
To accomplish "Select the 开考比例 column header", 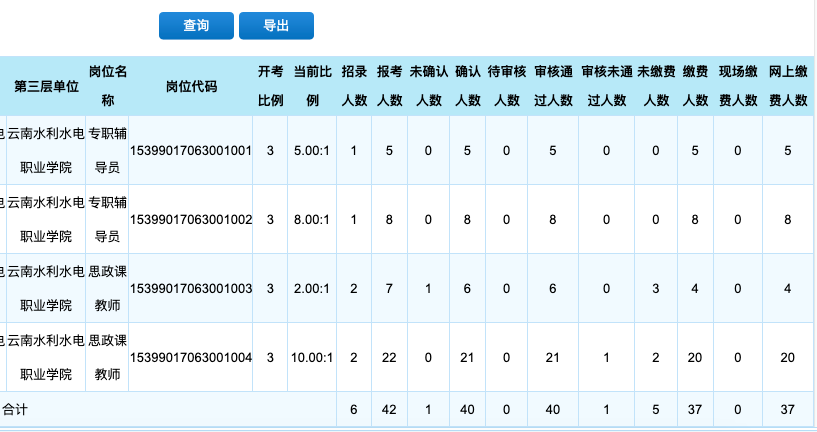I will 270,86.
